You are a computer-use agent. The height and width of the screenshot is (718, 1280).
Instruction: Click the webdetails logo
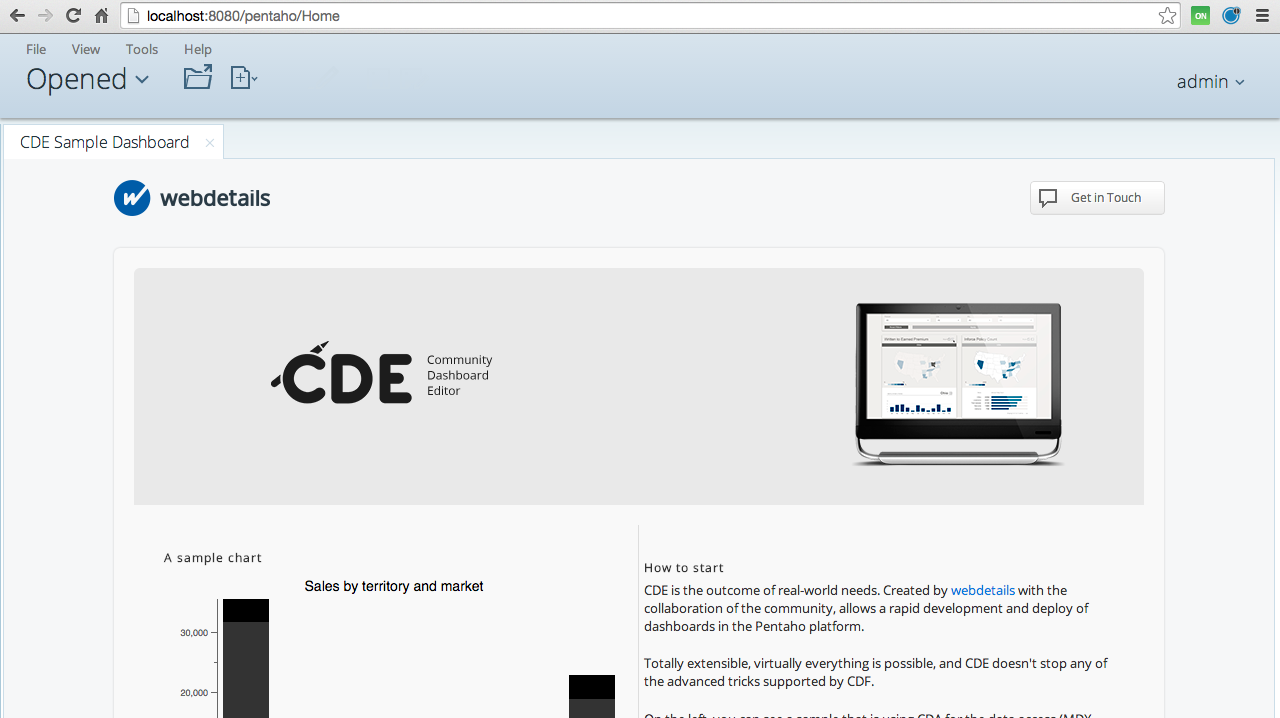tap(192, 198)
